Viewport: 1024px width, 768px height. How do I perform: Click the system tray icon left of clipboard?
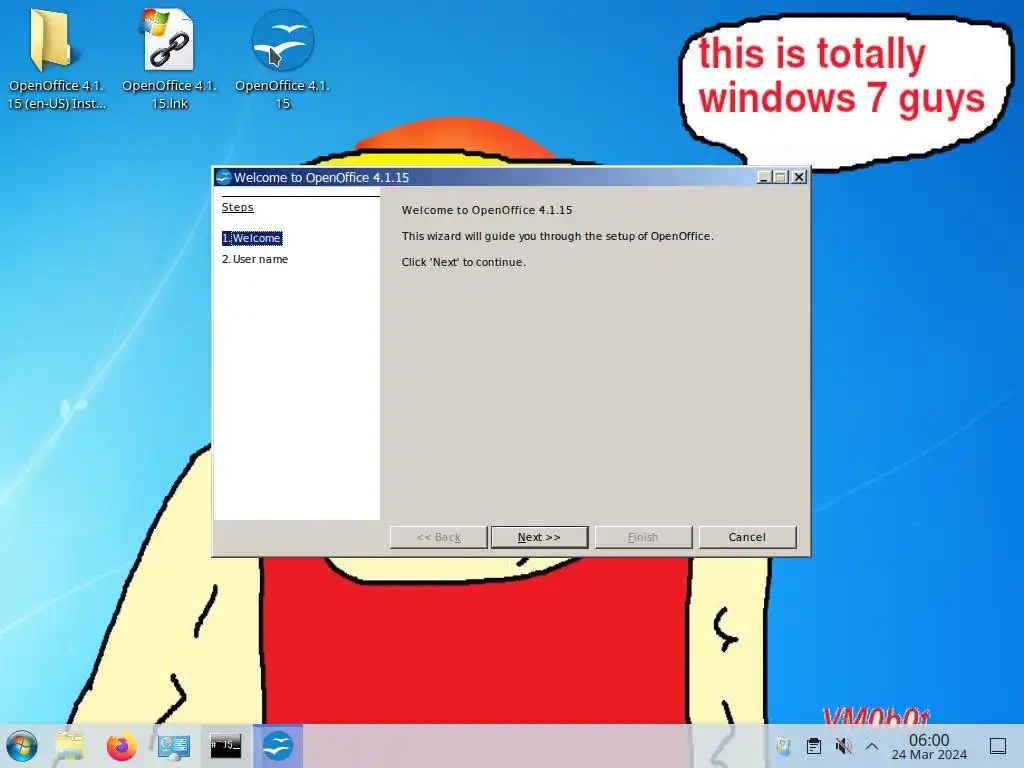(784, 746)
